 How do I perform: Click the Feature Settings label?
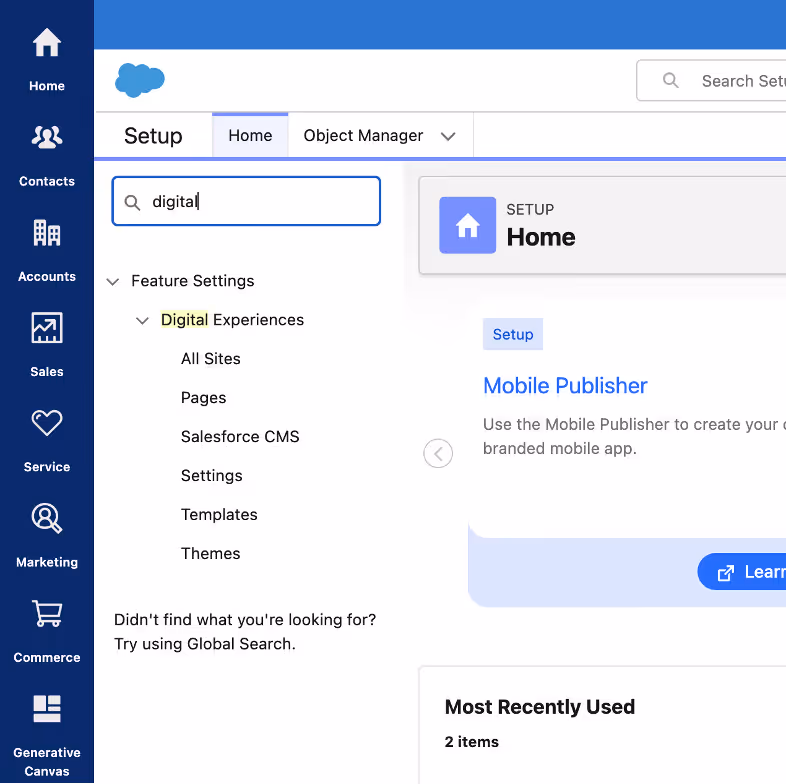click(x=192, y=281)
